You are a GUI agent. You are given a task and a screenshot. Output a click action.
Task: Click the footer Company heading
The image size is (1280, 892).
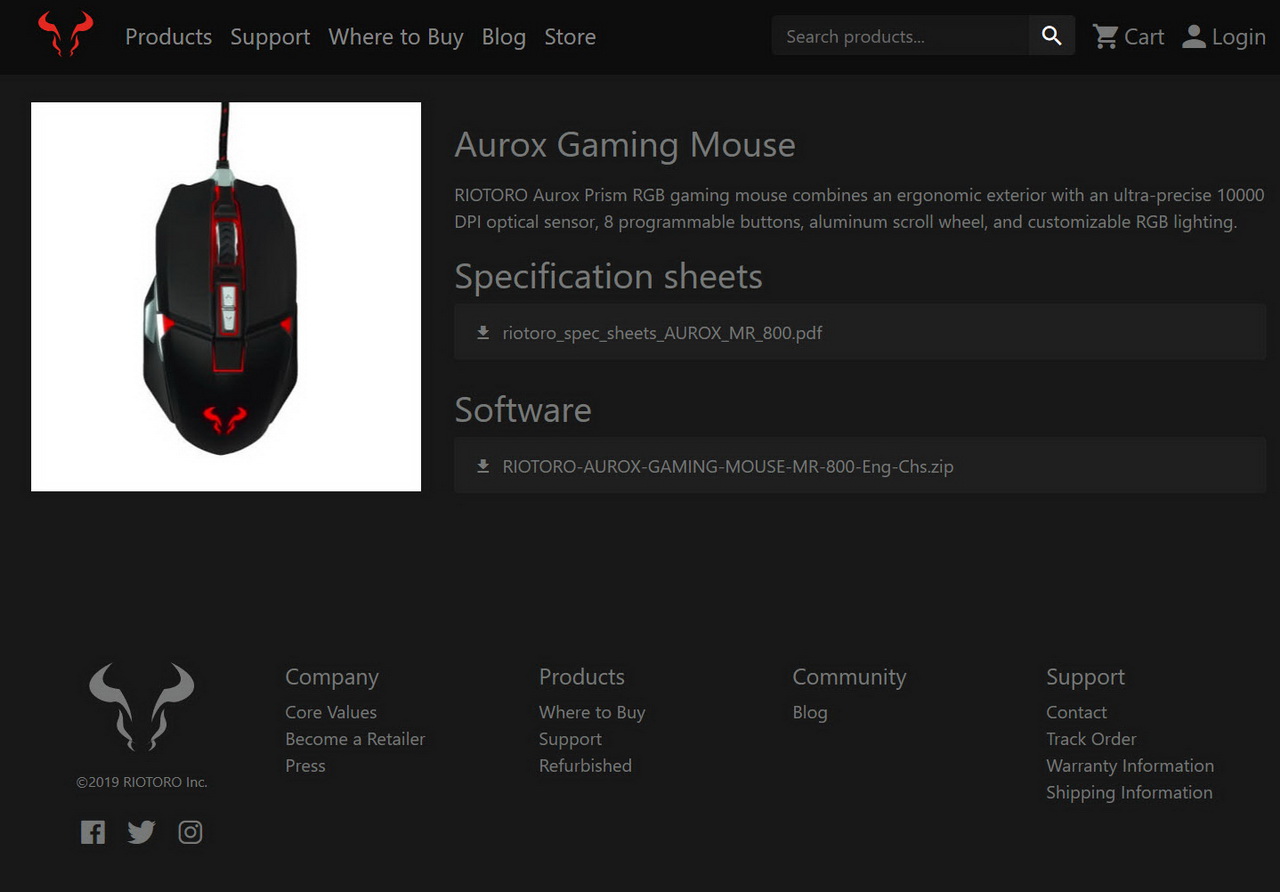coord(332,677)
